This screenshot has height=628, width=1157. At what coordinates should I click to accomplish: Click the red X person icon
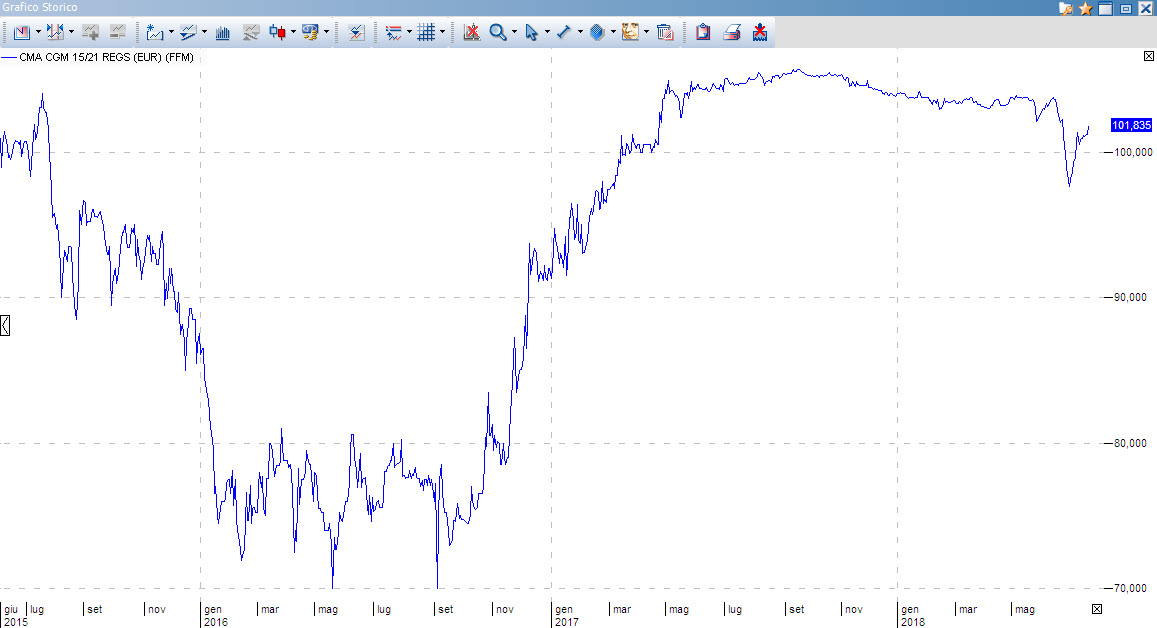point(759,32)
